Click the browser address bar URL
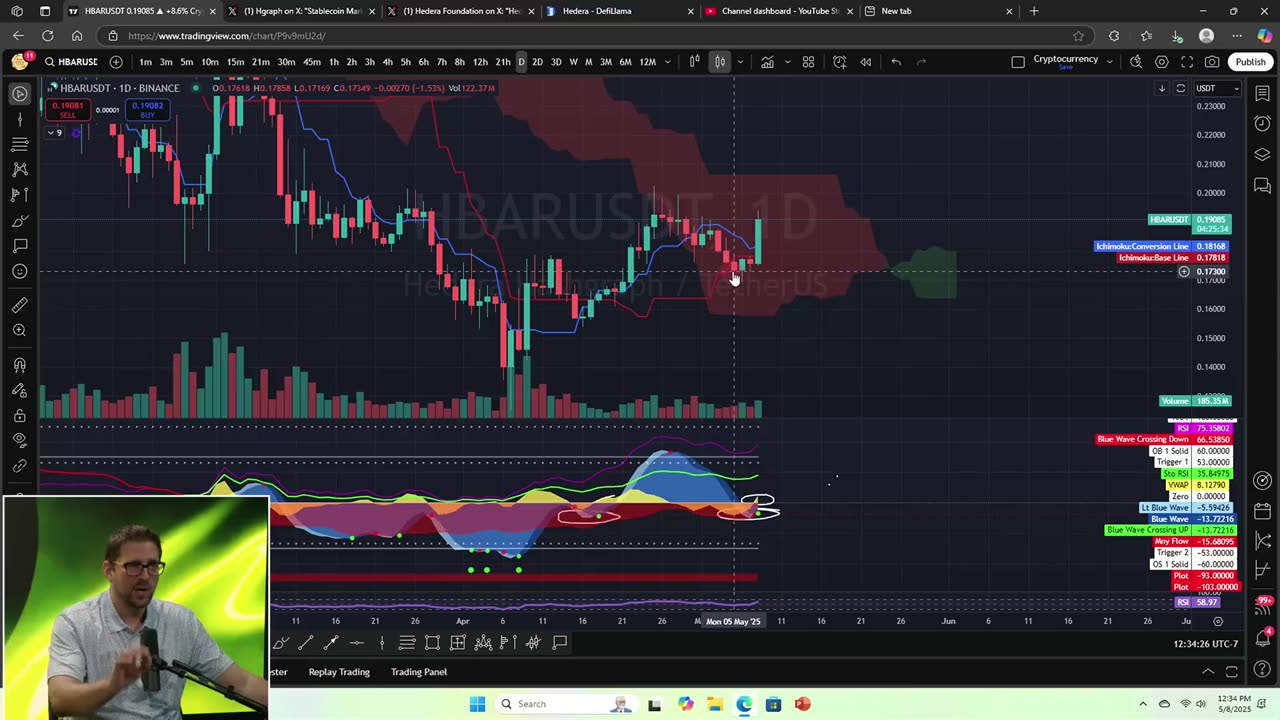Viewport: 1280px width, 720px height. (x=226, y=36)
